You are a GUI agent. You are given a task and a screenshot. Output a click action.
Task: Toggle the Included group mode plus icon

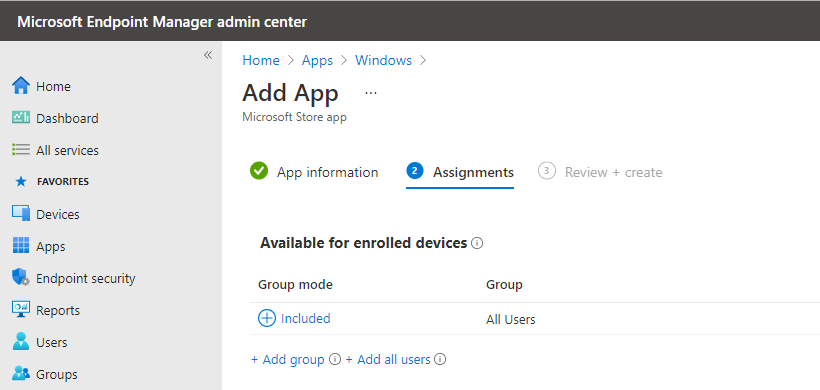point(267,318)
